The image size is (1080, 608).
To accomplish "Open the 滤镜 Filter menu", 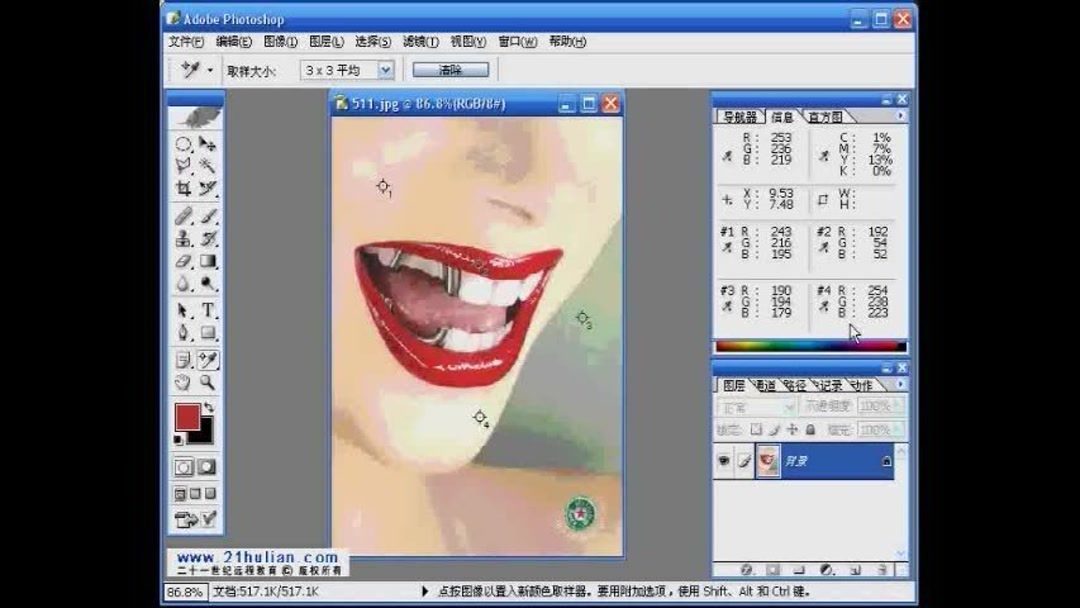I will (420, 42).
